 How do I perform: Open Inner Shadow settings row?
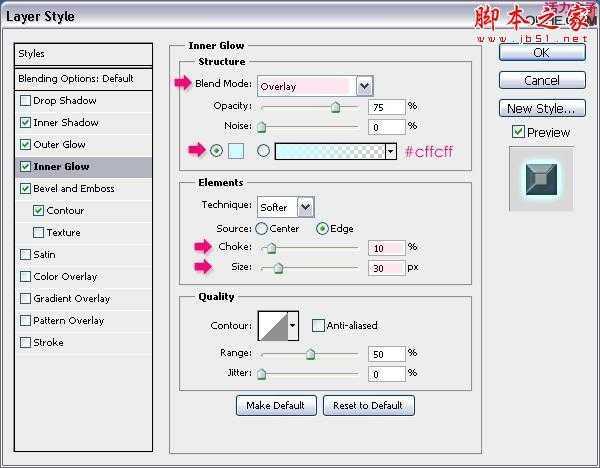point(83,122)
